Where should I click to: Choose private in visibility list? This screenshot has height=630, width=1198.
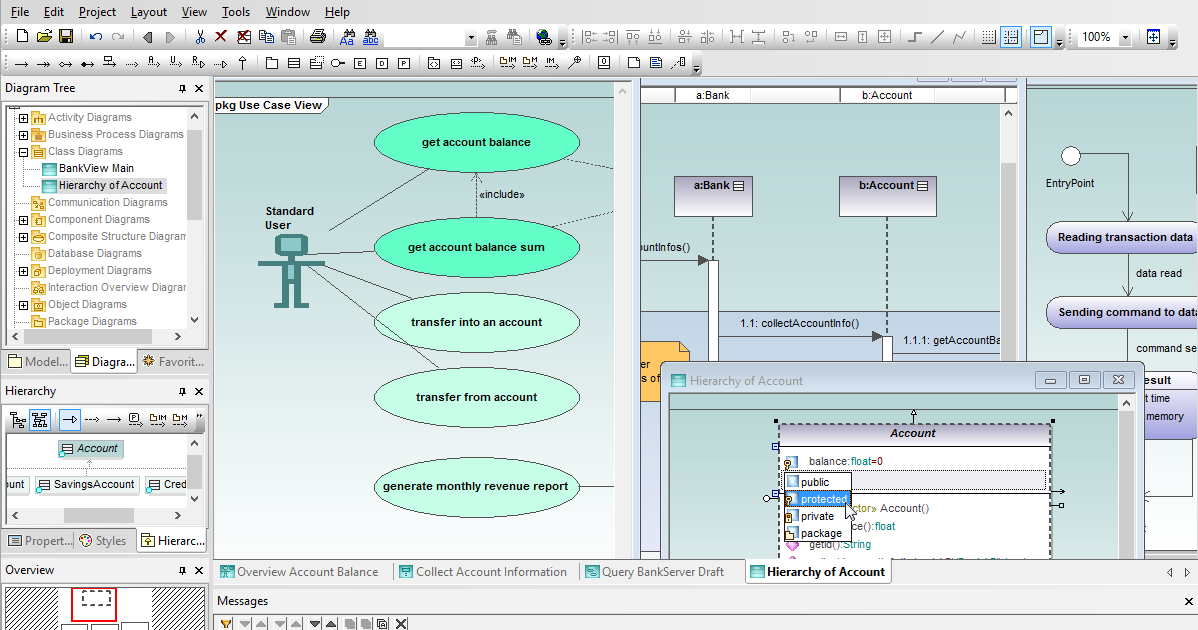817,516
